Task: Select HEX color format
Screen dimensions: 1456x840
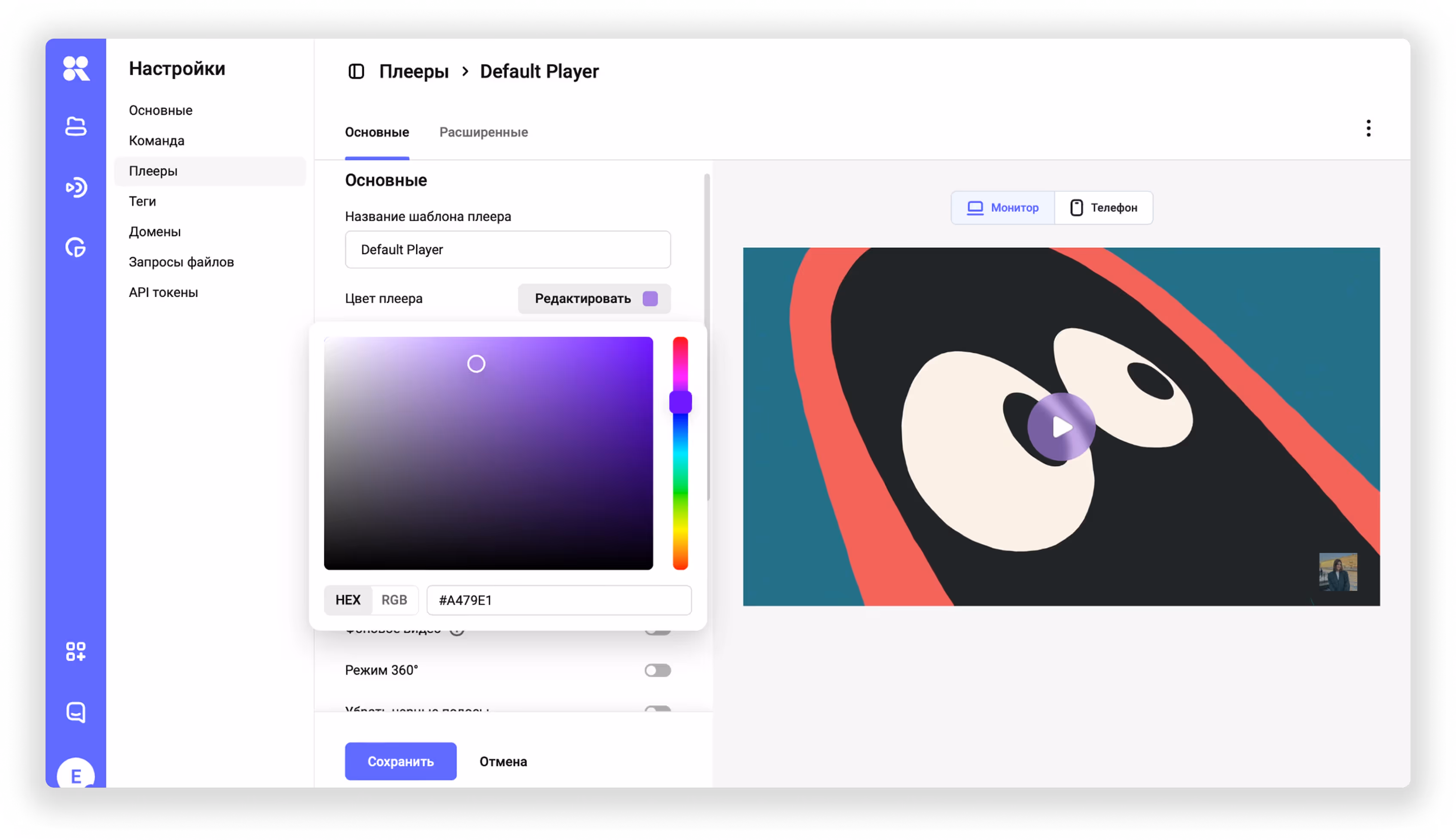Action: (x=348, y=600)
